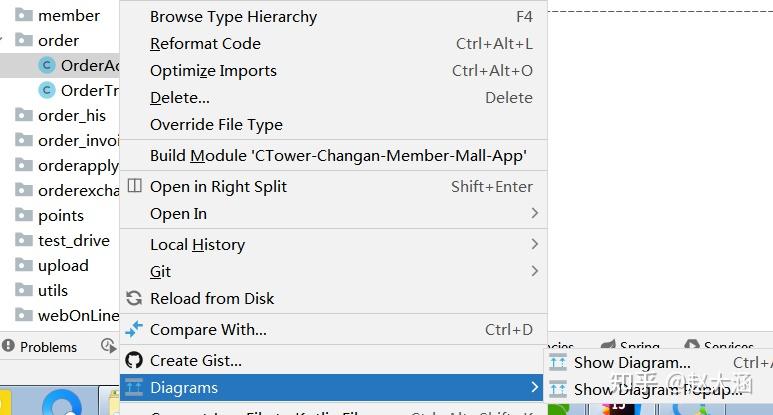Click the Compare With arrows icon

[134, 329]
